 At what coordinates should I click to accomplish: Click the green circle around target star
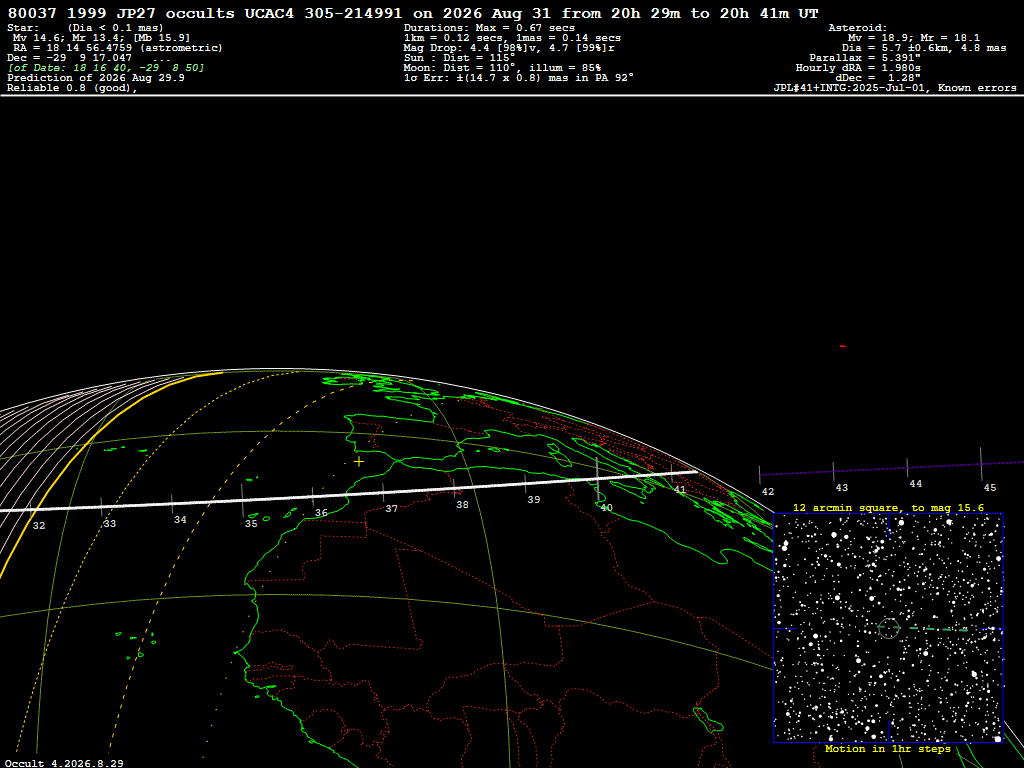(888, 628)
